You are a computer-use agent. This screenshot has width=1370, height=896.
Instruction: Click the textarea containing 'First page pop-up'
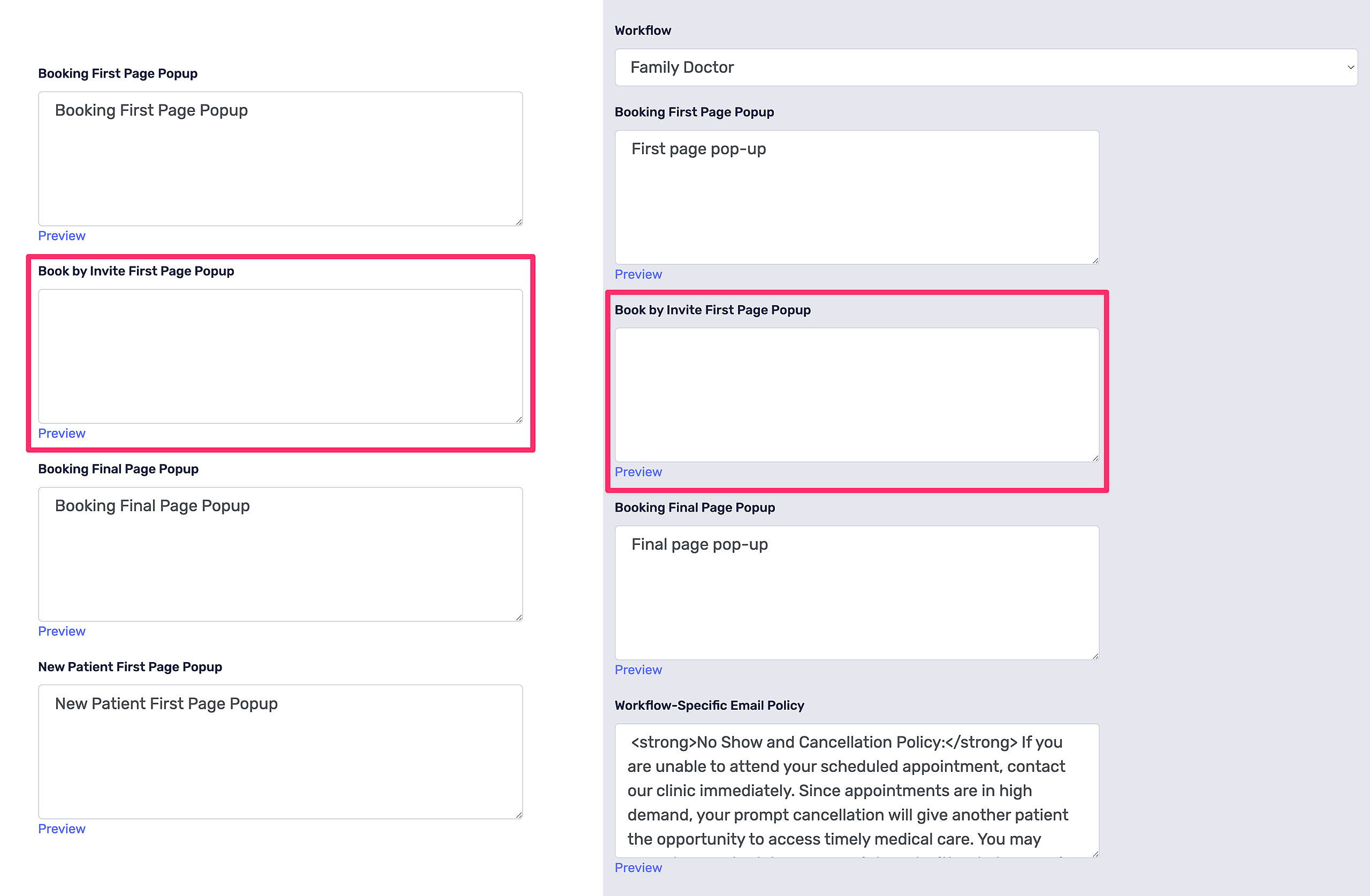[857, 197]
